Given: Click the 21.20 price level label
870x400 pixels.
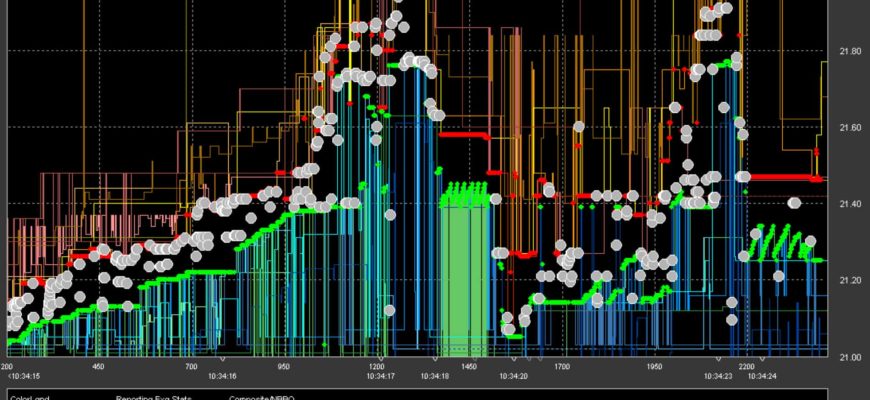Looking at the screenshot, I should click(849, 281).
